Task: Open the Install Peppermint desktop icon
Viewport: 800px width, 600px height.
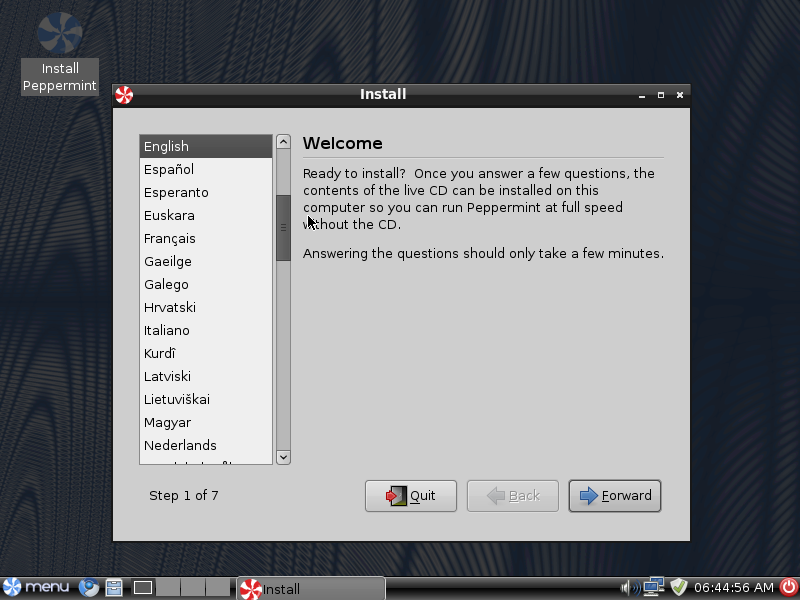Action: (59, 52)
